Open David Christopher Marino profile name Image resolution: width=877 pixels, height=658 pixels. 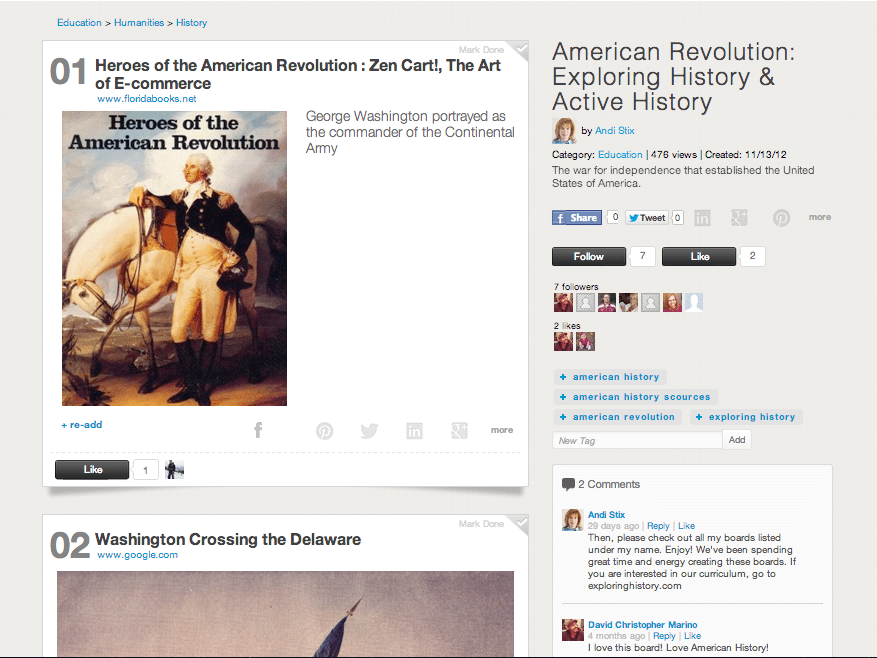(x=643, y=625)
